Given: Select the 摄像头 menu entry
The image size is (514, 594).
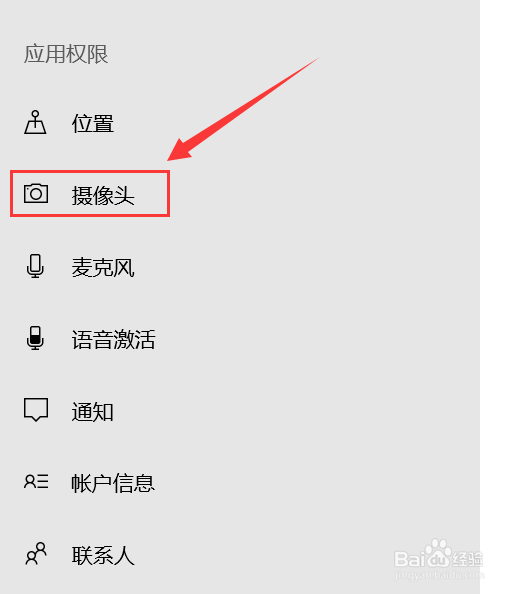Looking at the screenshot, I should tap(90, 194).
